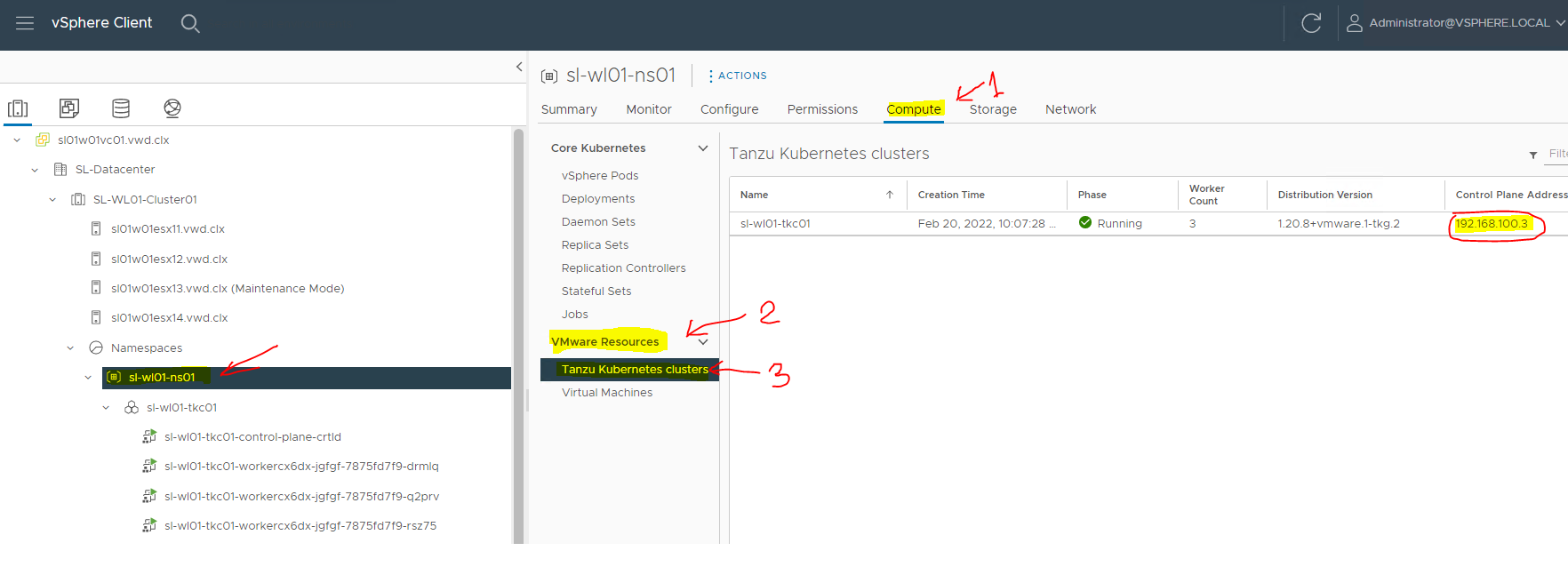Switch to VMs and Templates inventory view
1568x575 pixels.
pyautogui.click(x=69, y=108)
